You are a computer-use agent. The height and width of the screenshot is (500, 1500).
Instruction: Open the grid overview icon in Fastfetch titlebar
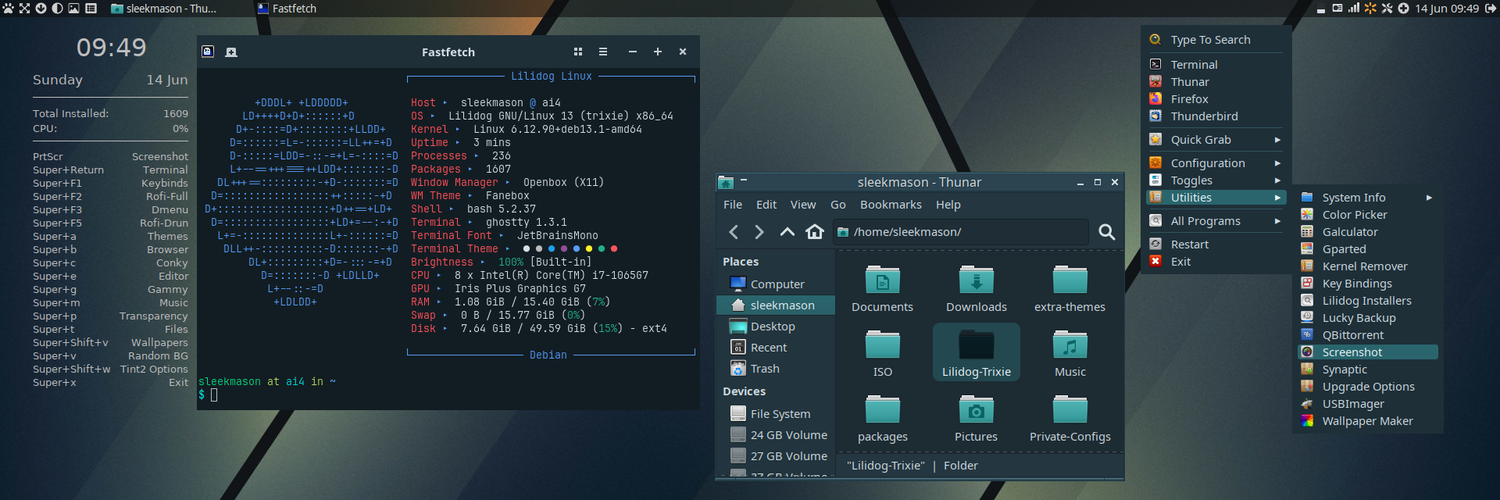[x=578, y=52]
